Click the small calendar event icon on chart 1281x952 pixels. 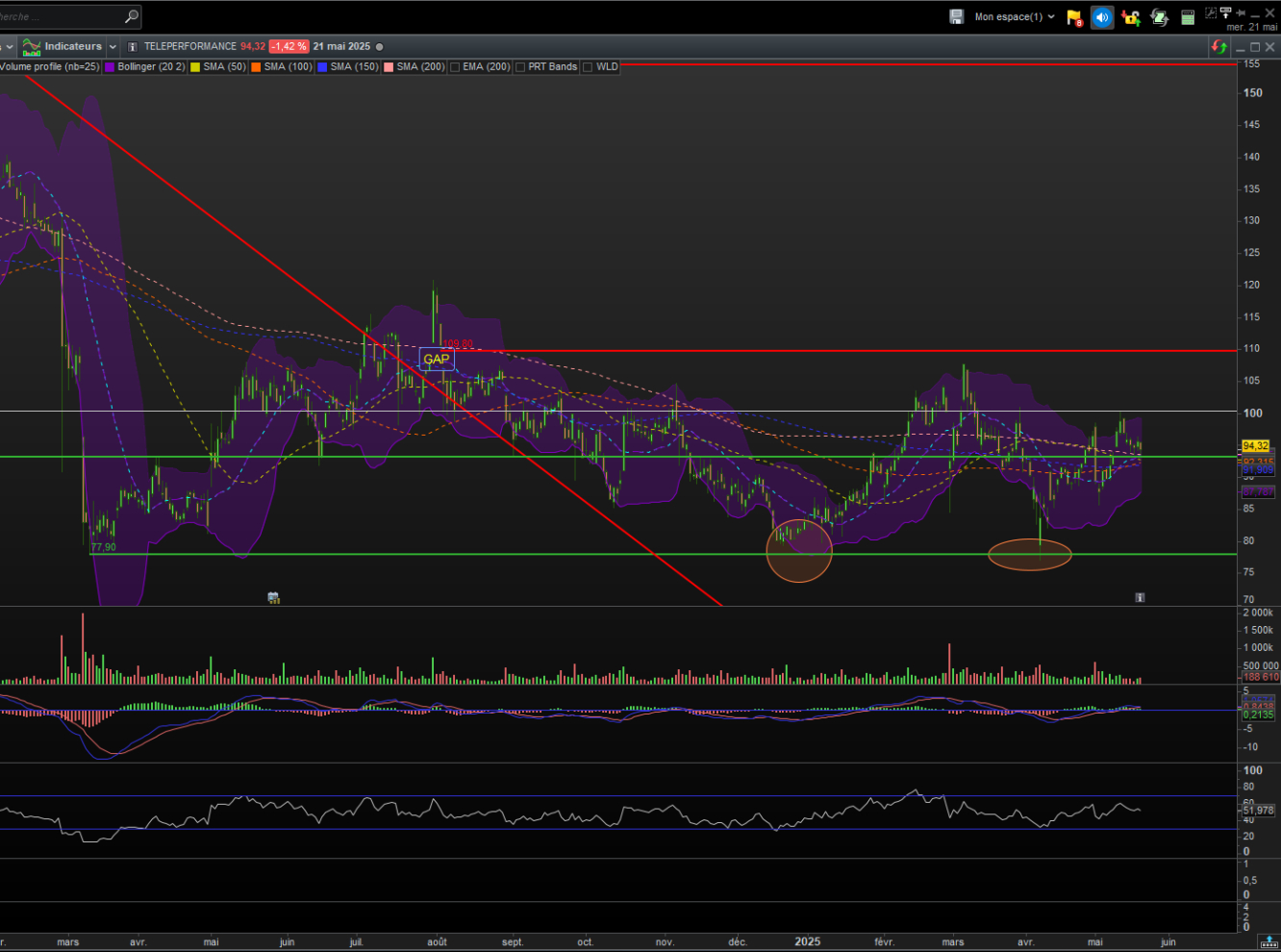[x=273, y=598]
